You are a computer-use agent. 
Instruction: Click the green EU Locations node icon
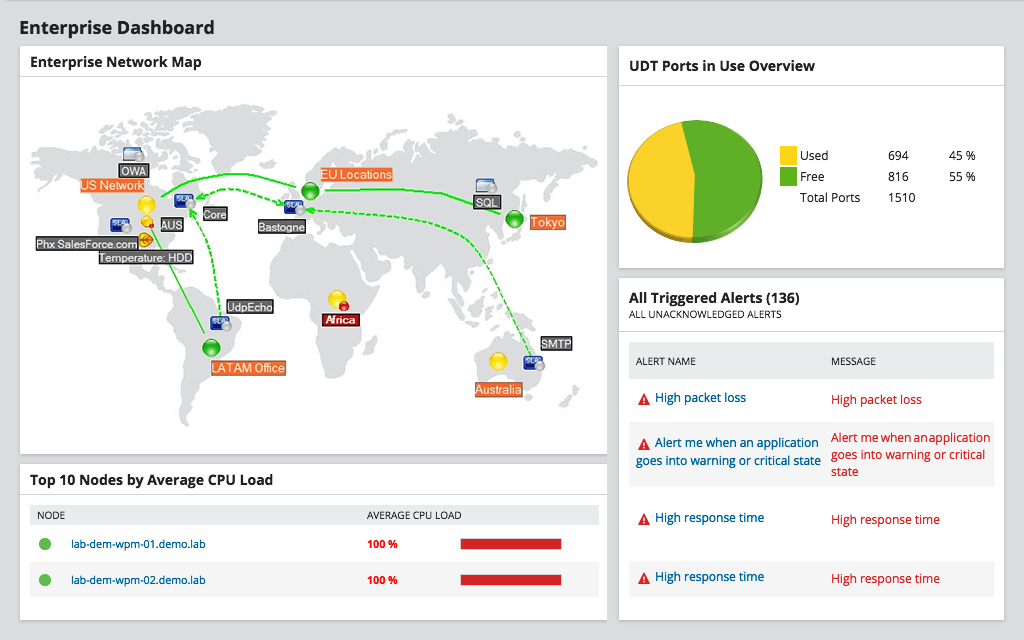[310, 190]
